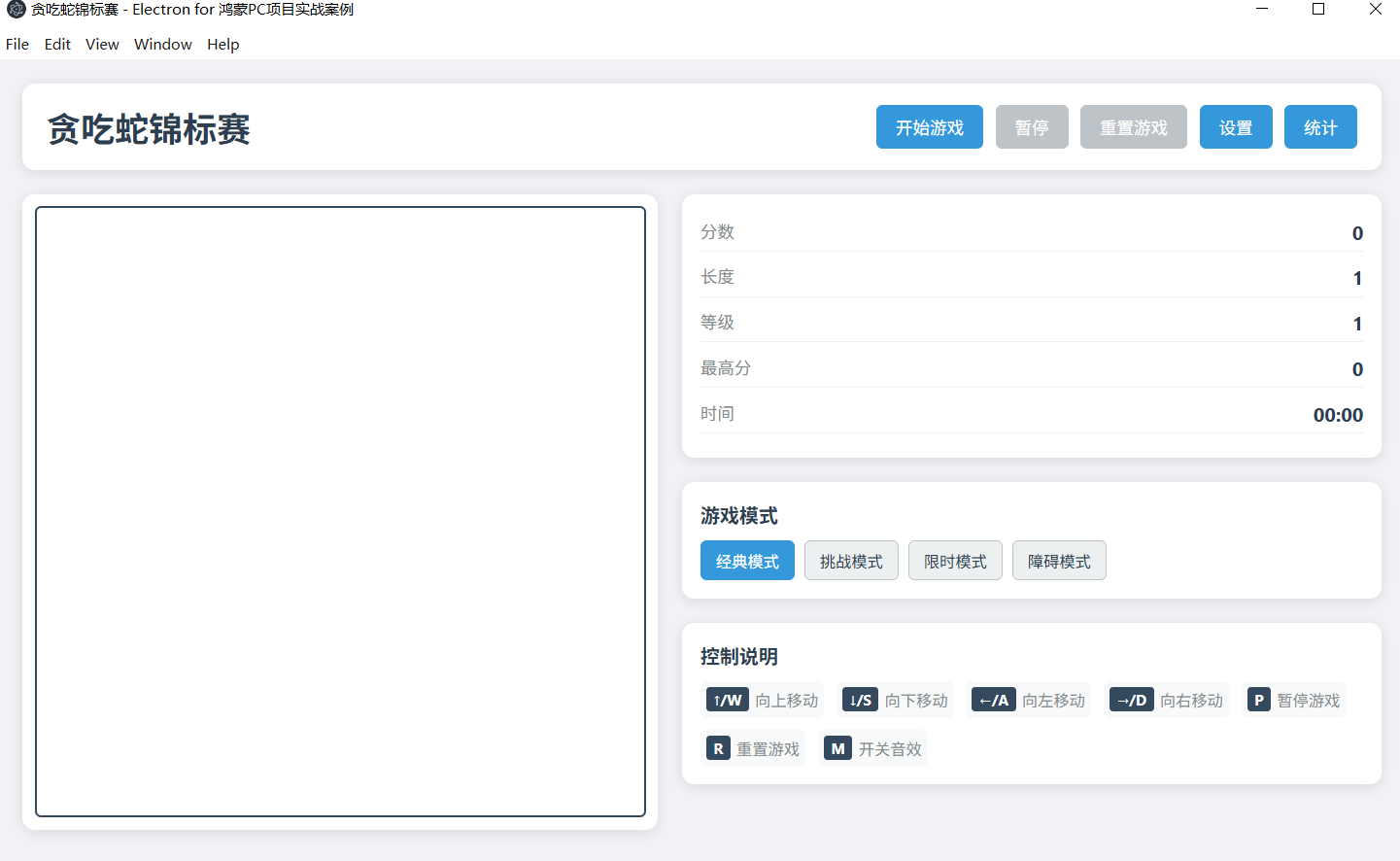Image resolution: width=1400 pixels, height=861 pixels.
Task: Click the →/D key badge
Action: coord(1132,700)
